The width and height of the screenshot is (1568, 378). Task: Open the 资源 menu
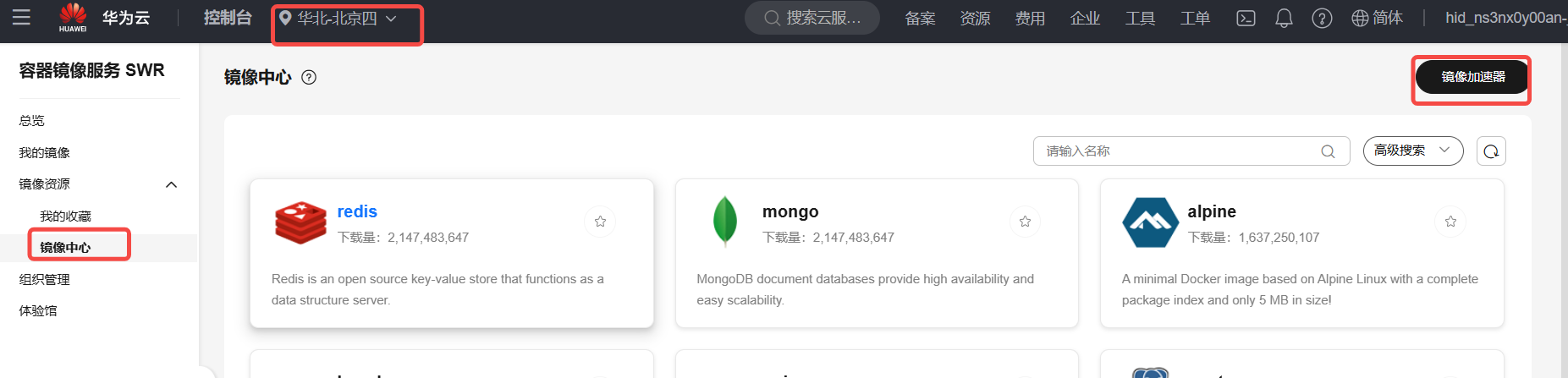pyautogui.click(x=975, y=19)
